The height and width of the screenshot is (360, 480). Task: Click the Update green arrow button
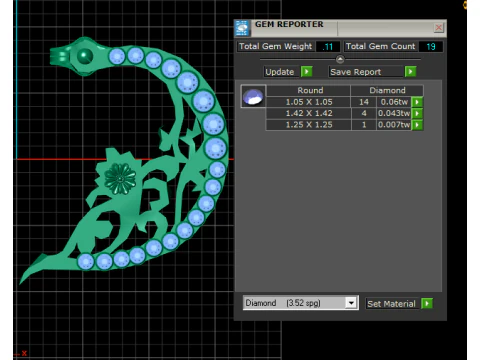306,72
